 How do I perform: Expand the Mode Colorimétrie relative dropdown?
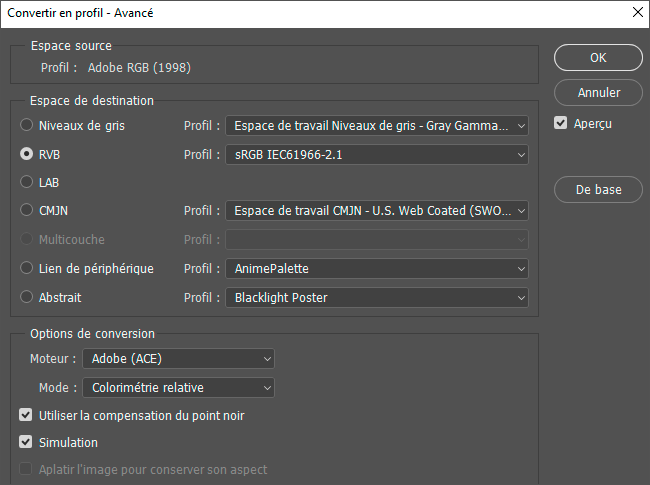pos(178,387)
